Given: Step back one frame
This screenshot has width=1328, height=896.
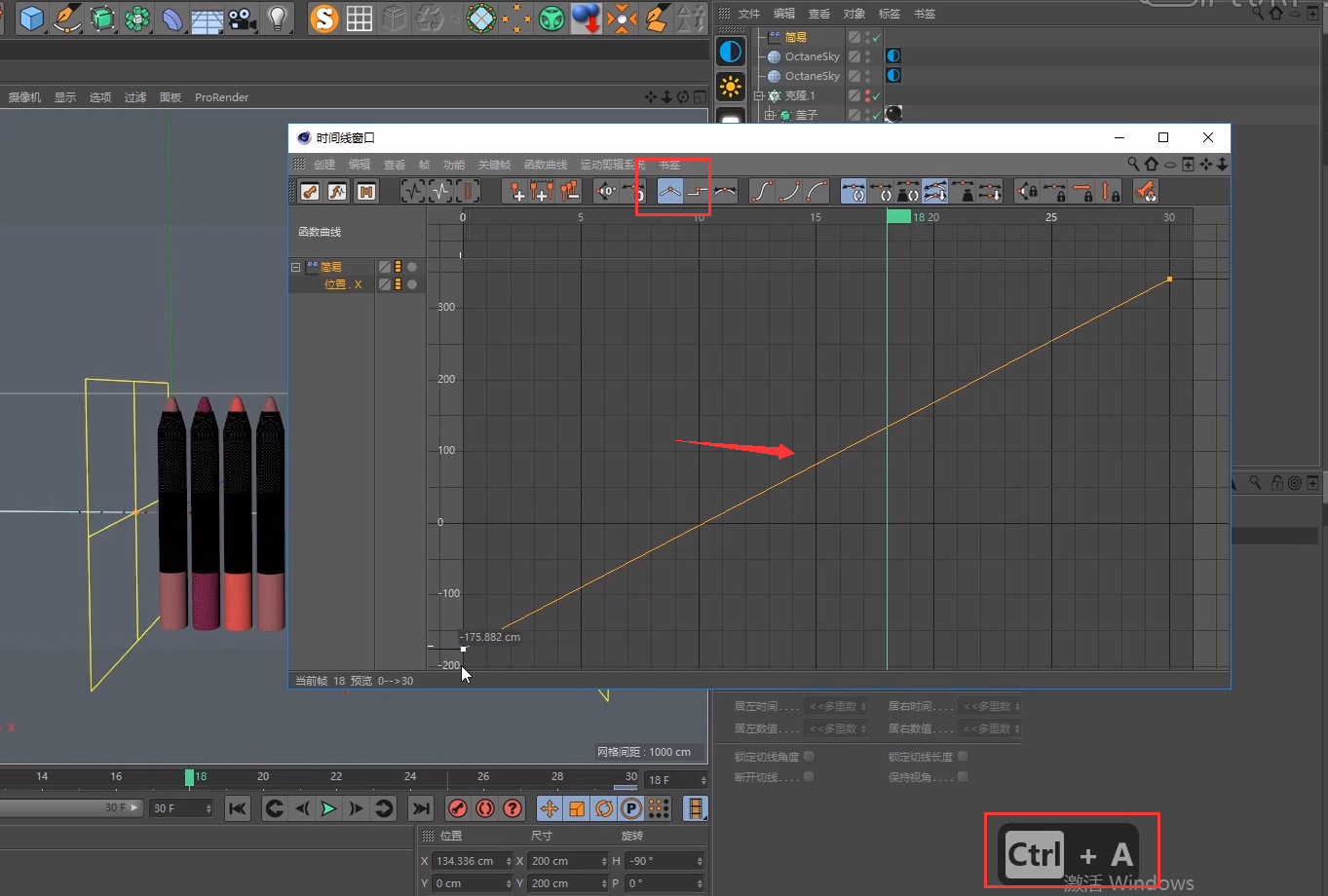Looking at the screenshot, I should [302, 808].
